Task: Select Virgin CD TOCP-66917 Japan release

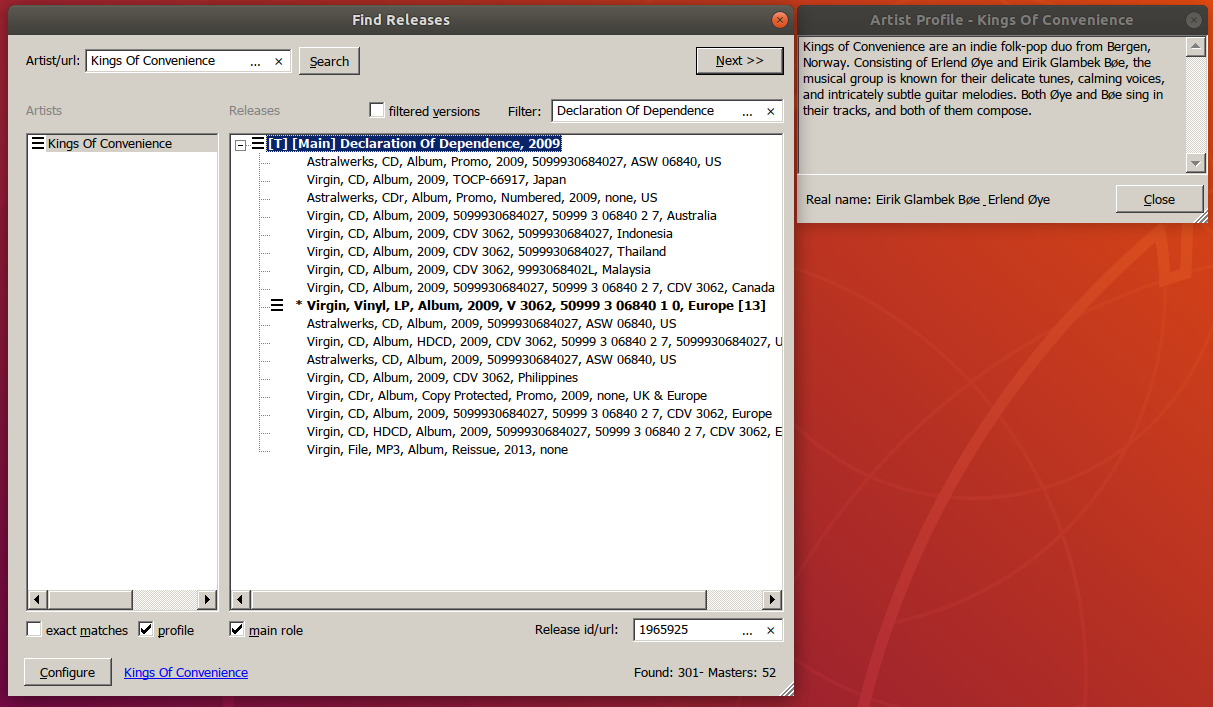Action: coord(436,180)
